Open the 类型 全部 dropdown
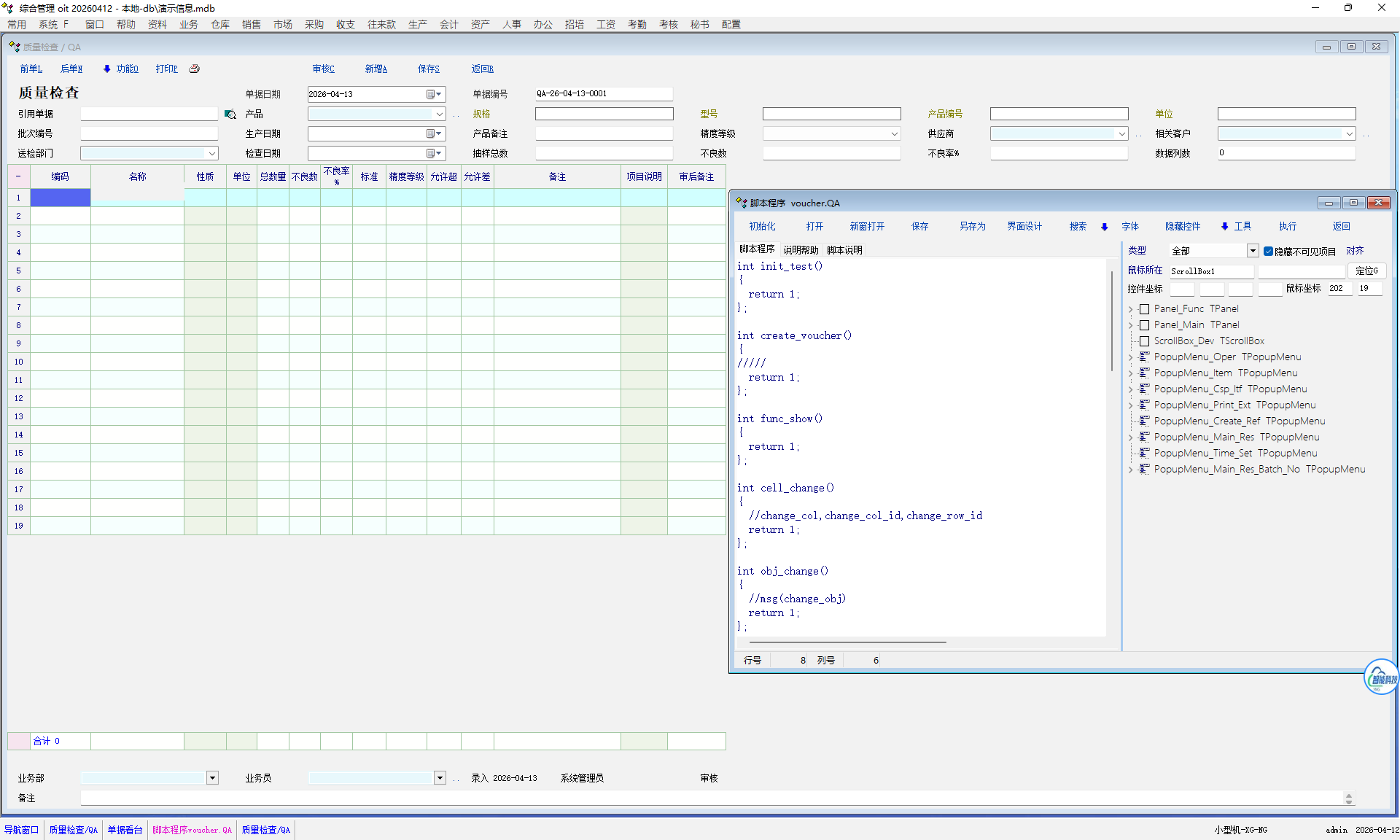 pyautogui.click(x=1252, y=251)
